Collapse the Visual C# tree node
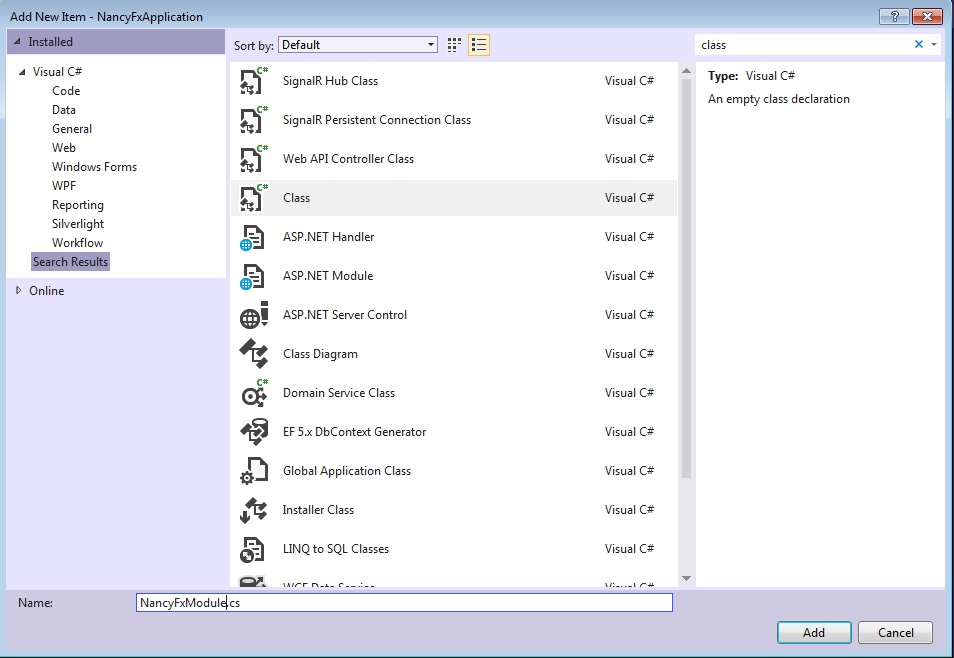 click(x=22, y=72)
